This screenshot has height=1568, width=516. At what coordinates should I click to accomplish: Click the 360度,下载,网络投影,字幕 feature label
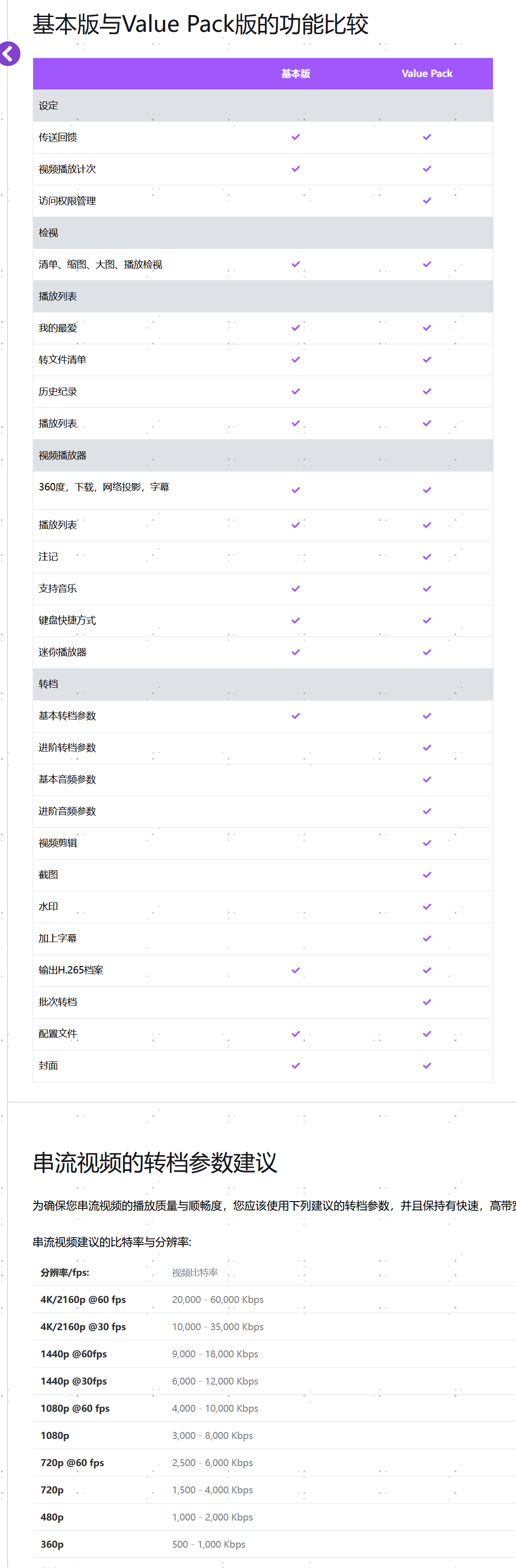[x=104, y=487]
